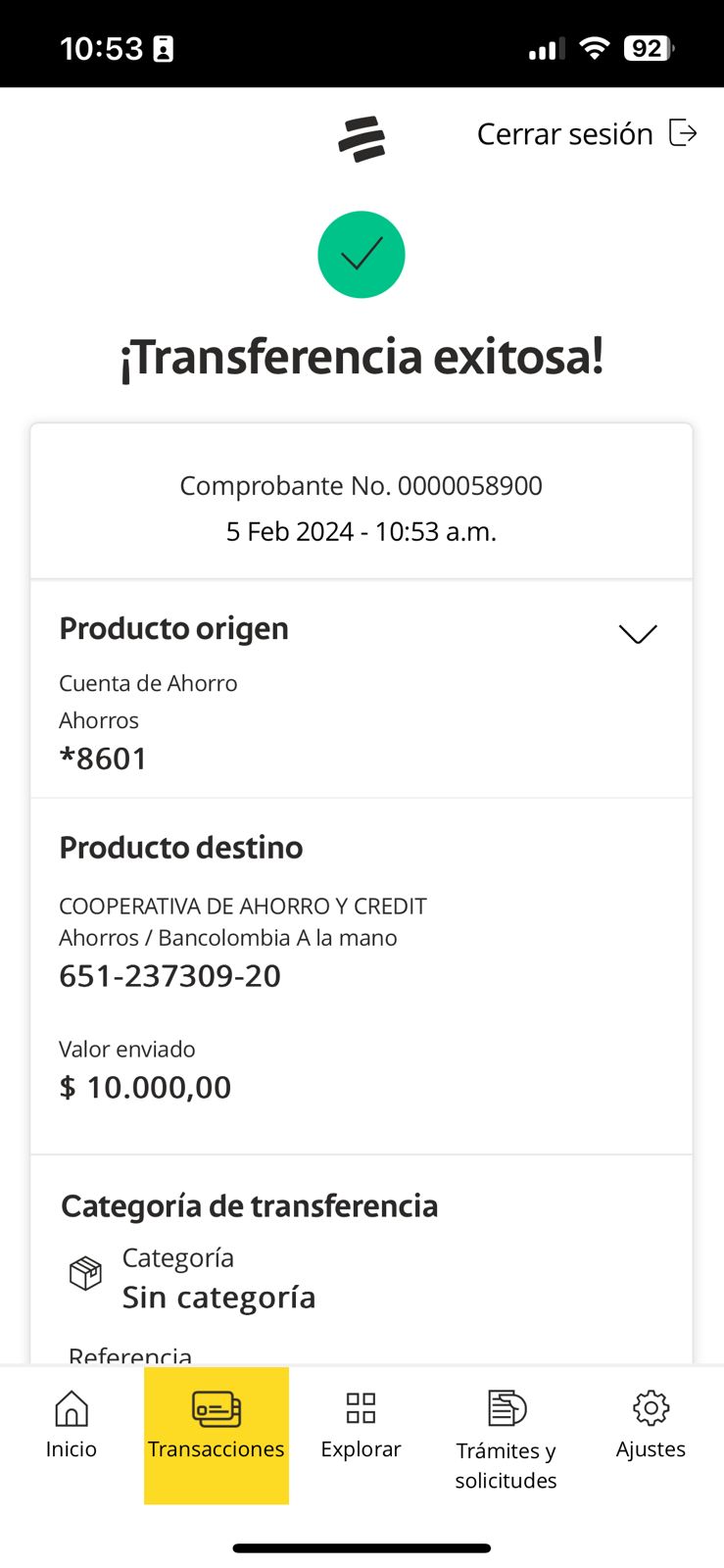
Task: Tap the Trámites y solicitudes label
Action: pos(506,1465)
